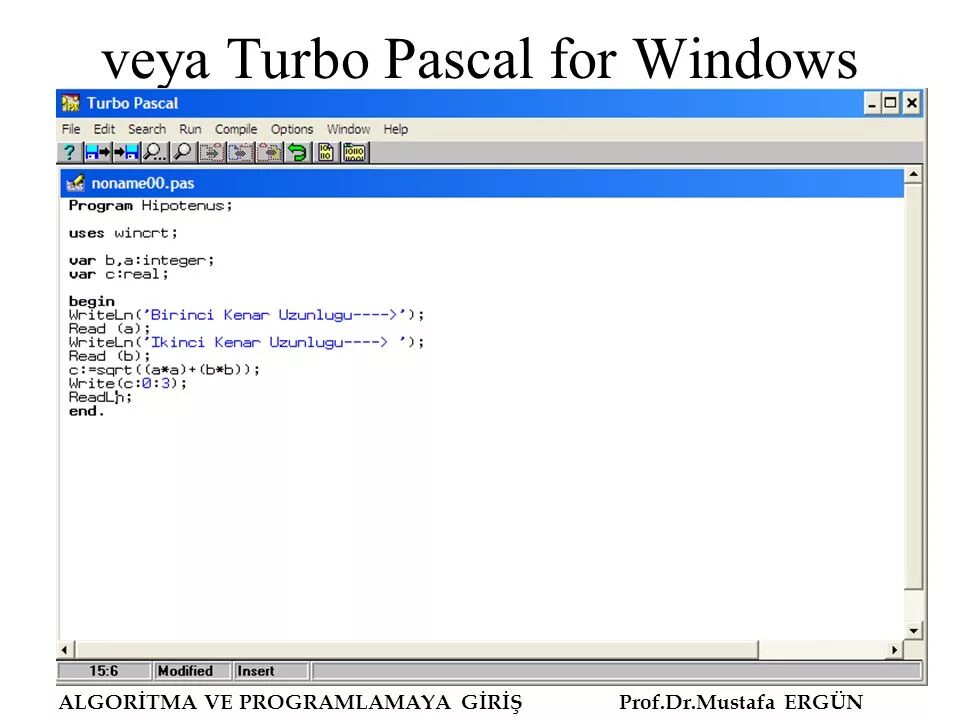Screen dimensions: 960x720
Task: Click the horizontal scrollbar left arrow
Action: pos(66,650)
